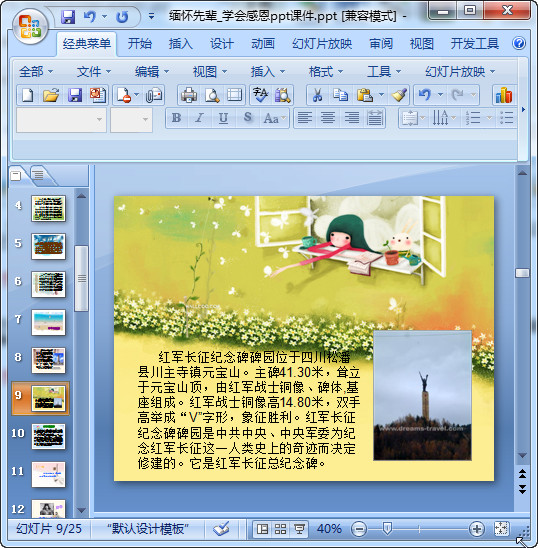Activate the Format Painter brush
The height and width of the screenshot is (548, 538).
click(399, 95)
